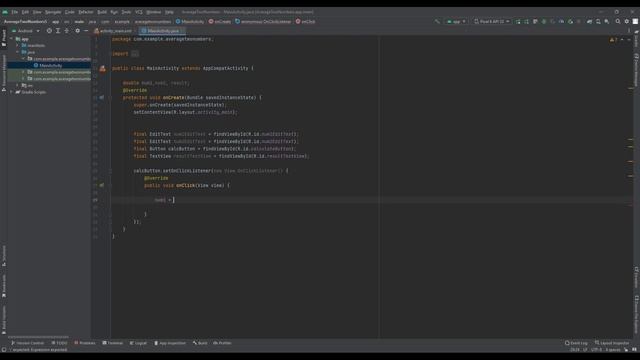Image resolution: width=640 pixels, height=360 pixels.
Task: Open Problems tool window
Action: (85, 343)
